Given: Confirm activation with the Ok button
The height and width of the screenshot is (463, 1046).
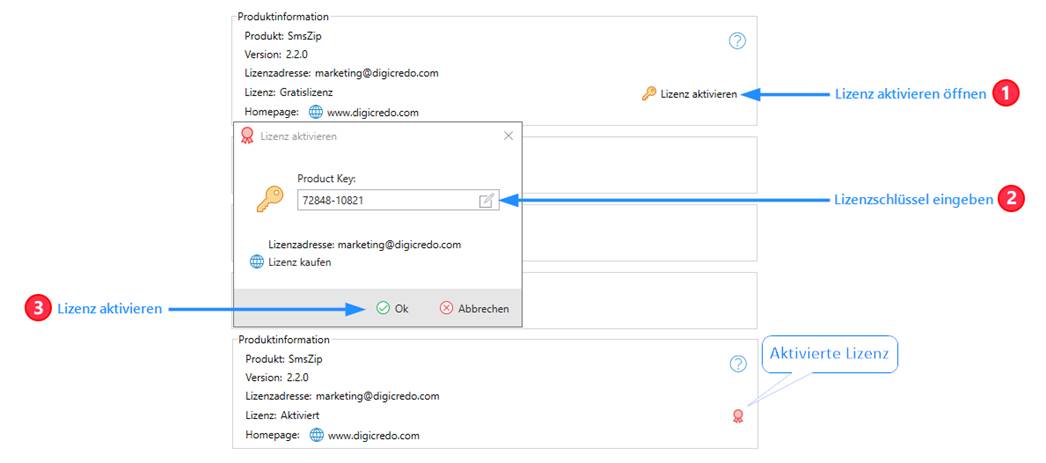Looking at the screenshot, I should 392,309.
